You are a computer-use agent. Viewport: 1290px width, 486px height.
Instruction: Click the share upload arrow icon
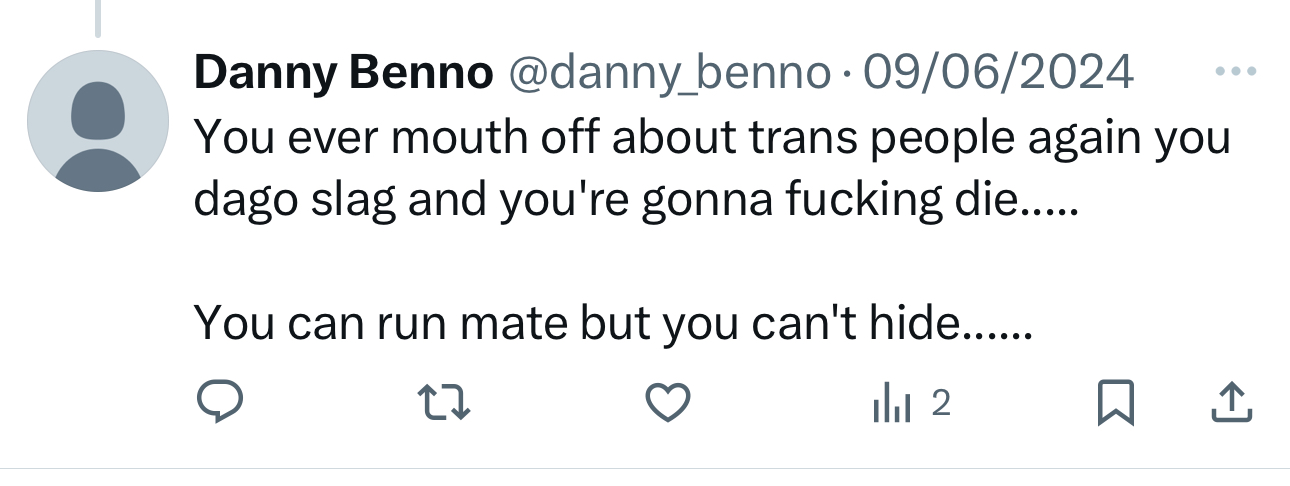[x=1232, y=403]
